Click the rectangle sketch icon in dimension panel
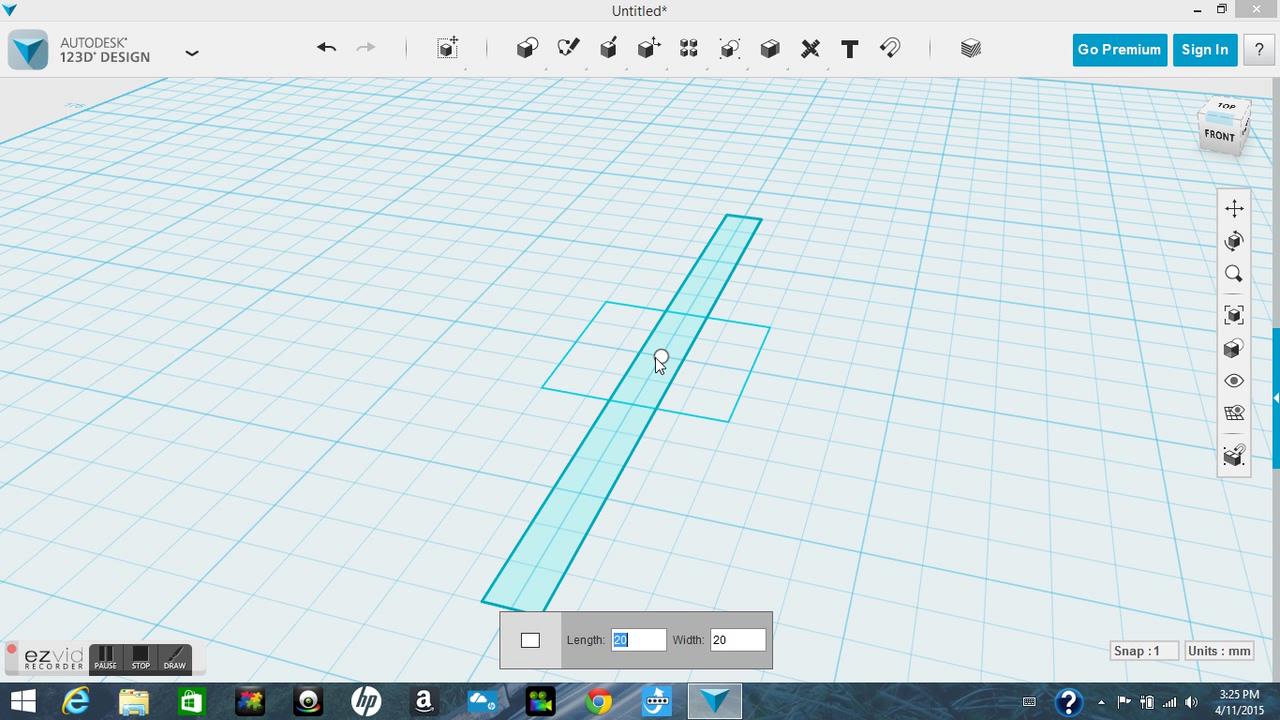1280x720 pixels. point(530,640)
